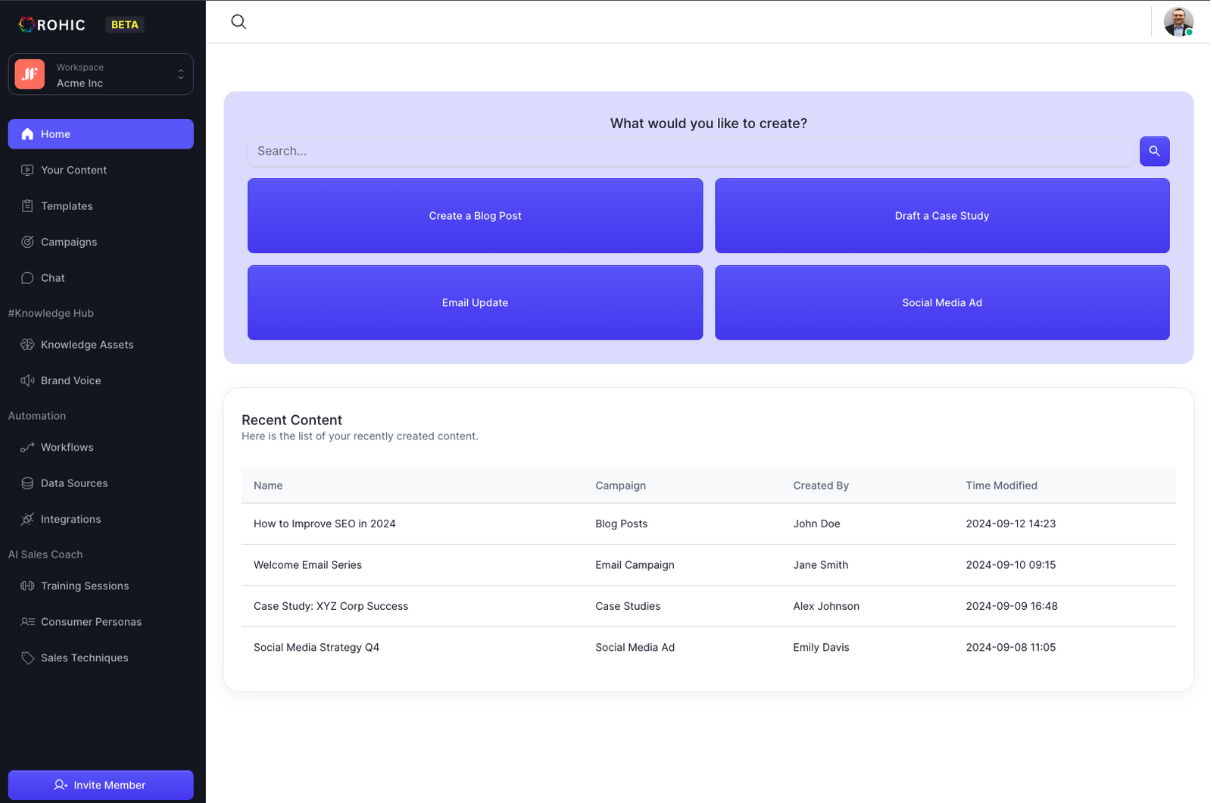Click Create a Blog Post button
The image size is (1212, 803).
[475, 216]
